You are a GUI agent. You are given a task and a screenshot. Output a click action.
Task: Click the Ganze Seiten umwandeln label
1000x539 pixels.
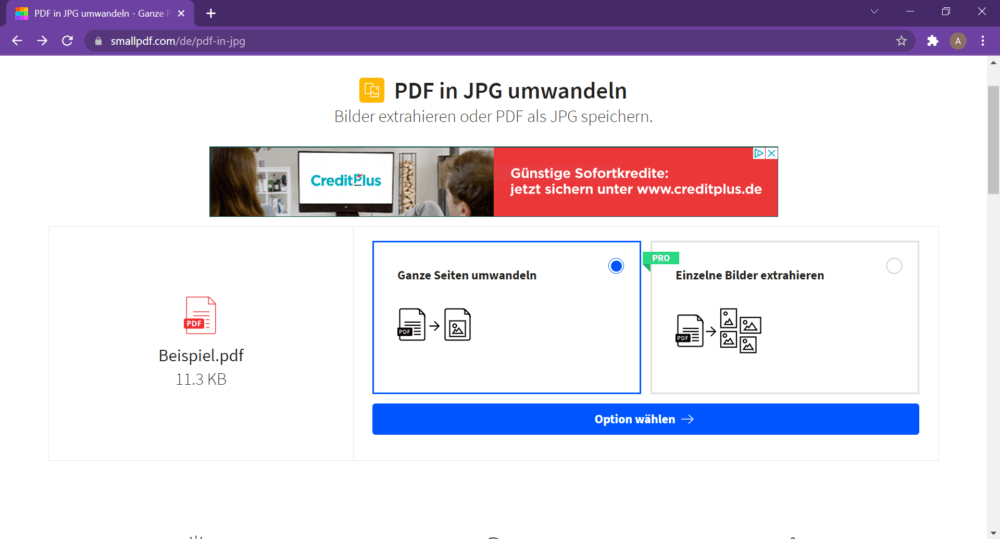(467, 276)
